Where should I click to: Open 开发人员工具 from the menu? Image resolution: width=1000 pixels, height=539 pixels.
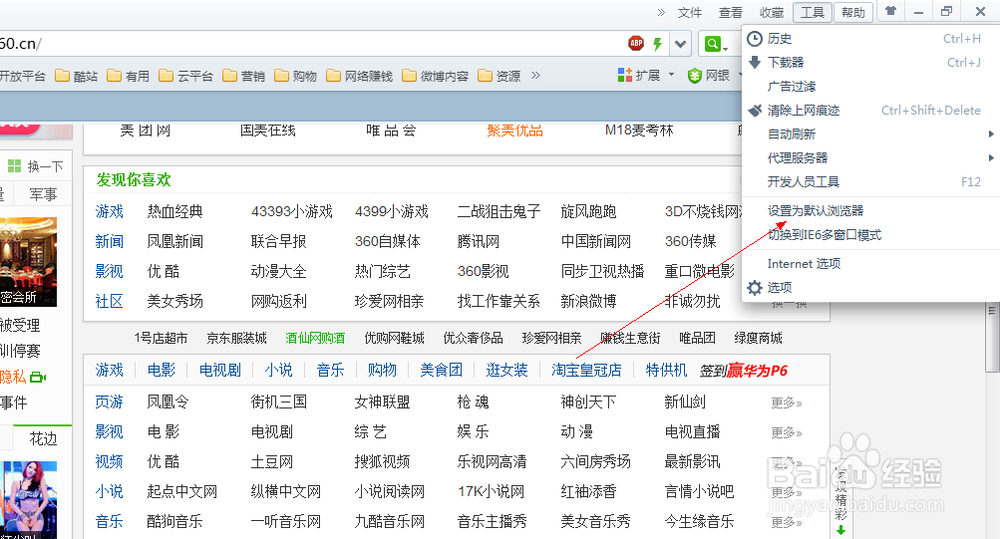871,182
